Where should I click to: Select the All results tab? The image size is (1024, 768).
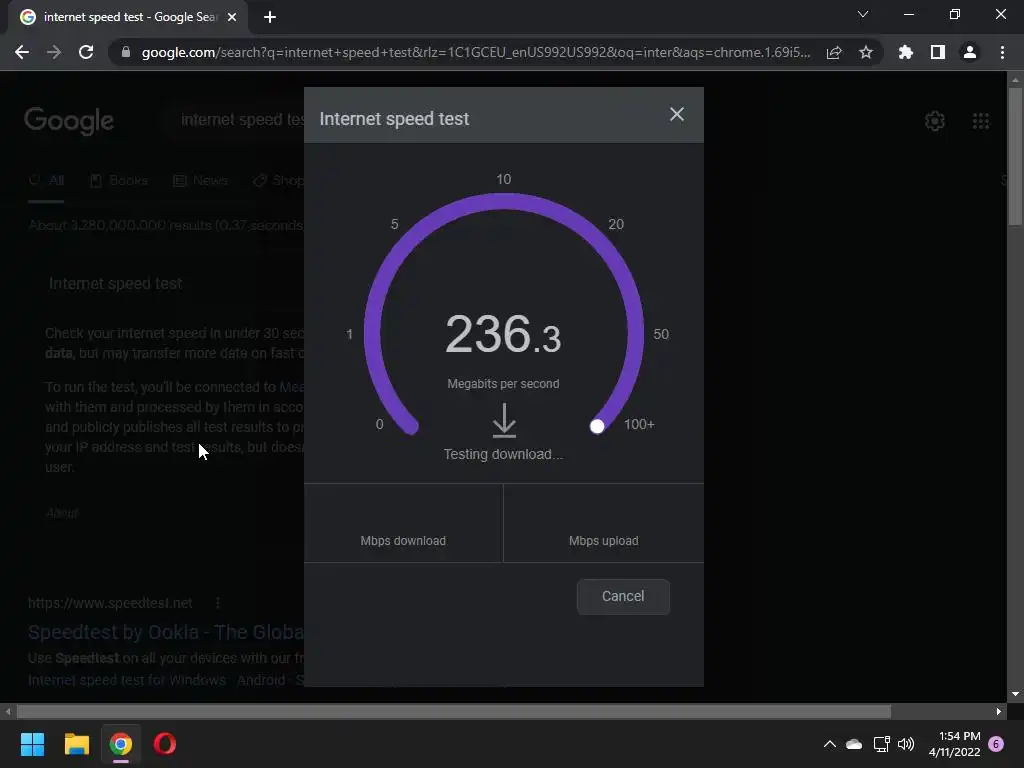(46, 180)
